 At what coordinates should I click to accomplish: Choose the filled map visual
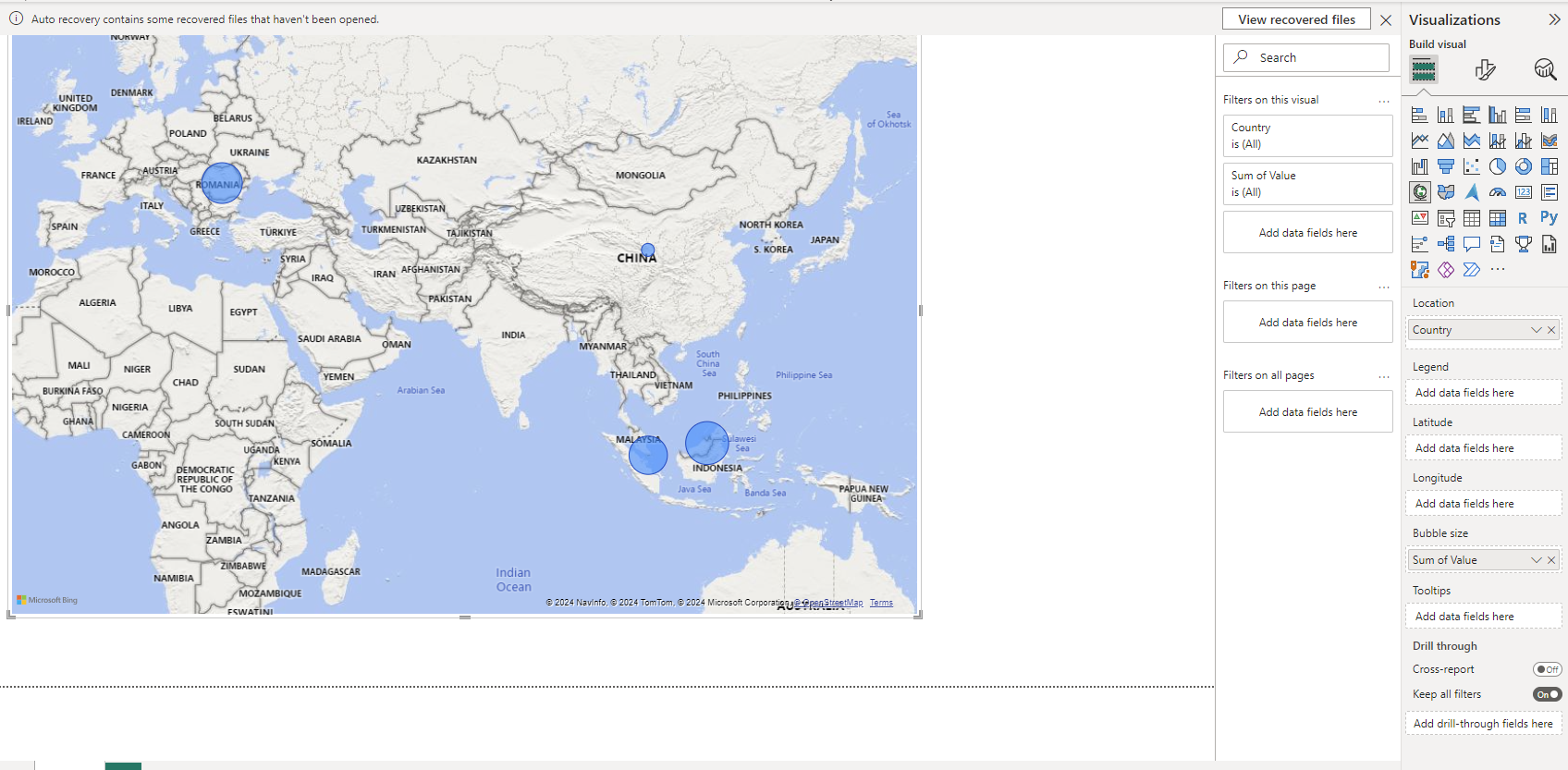(x=1446, y=192)
